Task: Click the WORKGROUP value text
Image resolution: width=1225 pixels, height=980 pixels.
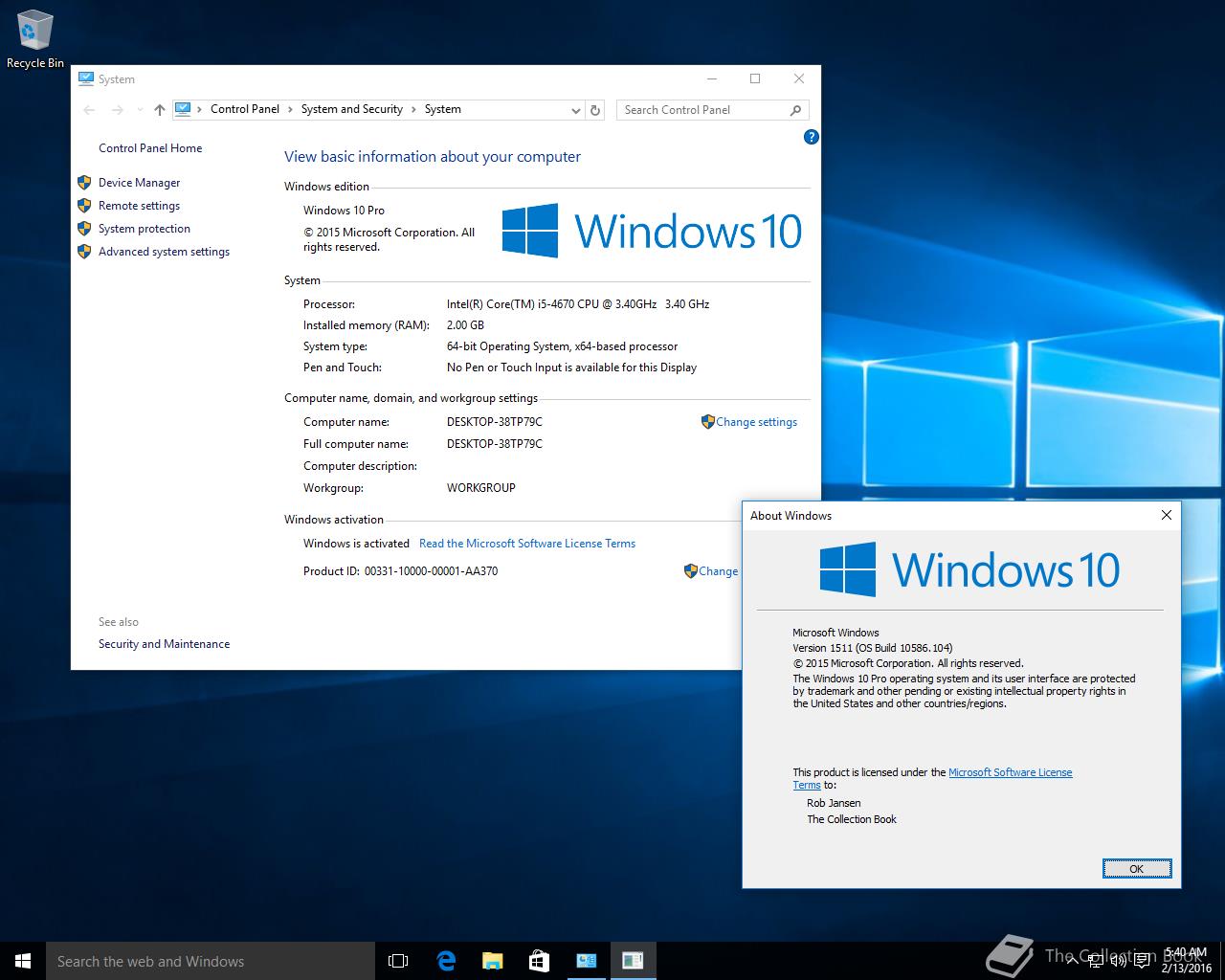Action: coord(481,488)
